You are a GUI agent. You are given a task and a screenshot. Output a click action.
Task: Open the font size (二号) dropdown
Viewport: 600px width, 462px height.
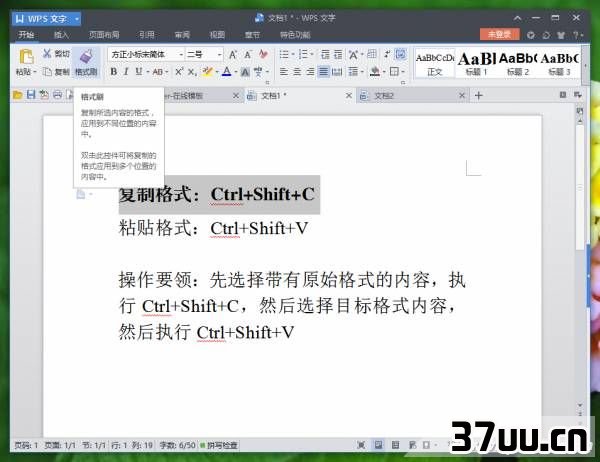(x=219, y=55)
